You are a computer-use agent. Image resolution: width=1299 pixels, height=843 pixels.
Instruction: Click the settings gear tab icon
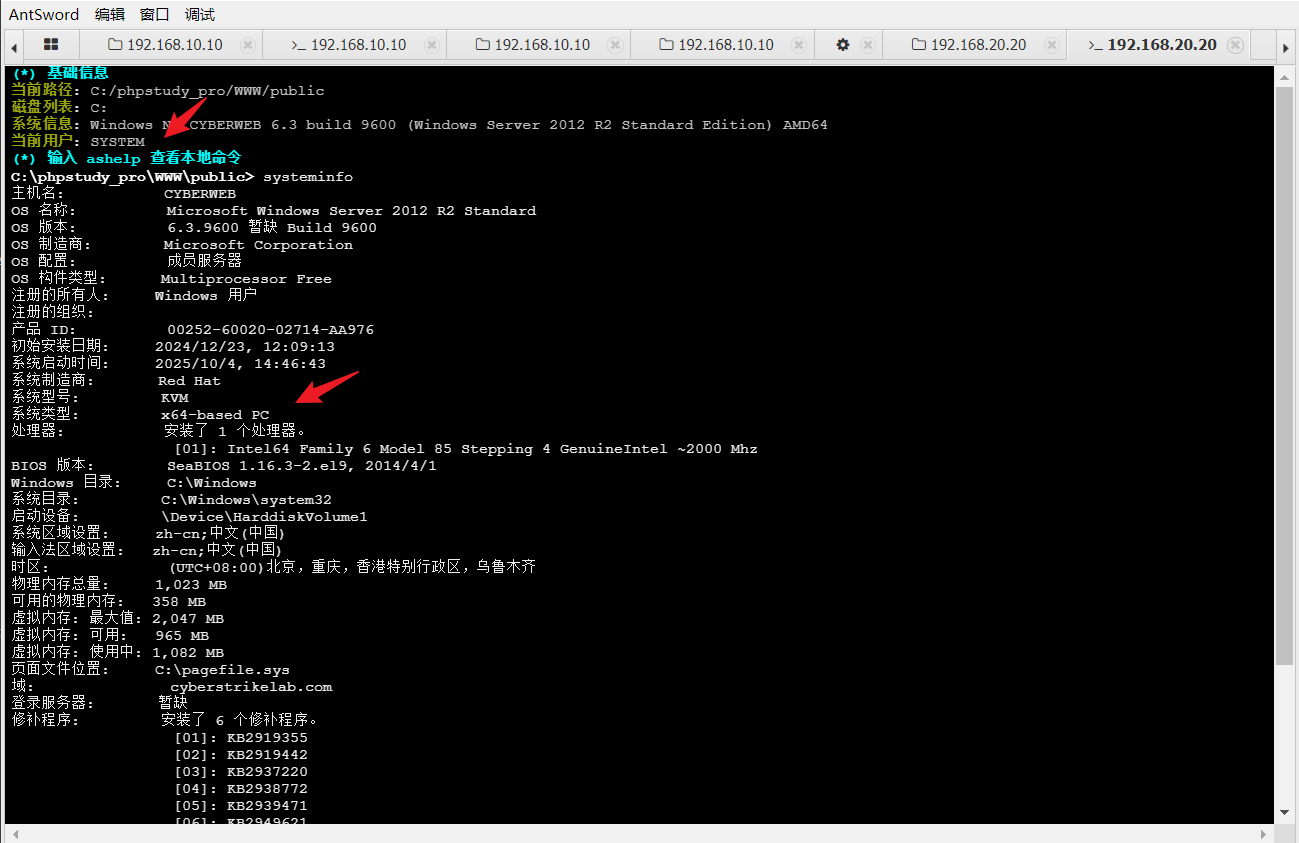point(842,45)
